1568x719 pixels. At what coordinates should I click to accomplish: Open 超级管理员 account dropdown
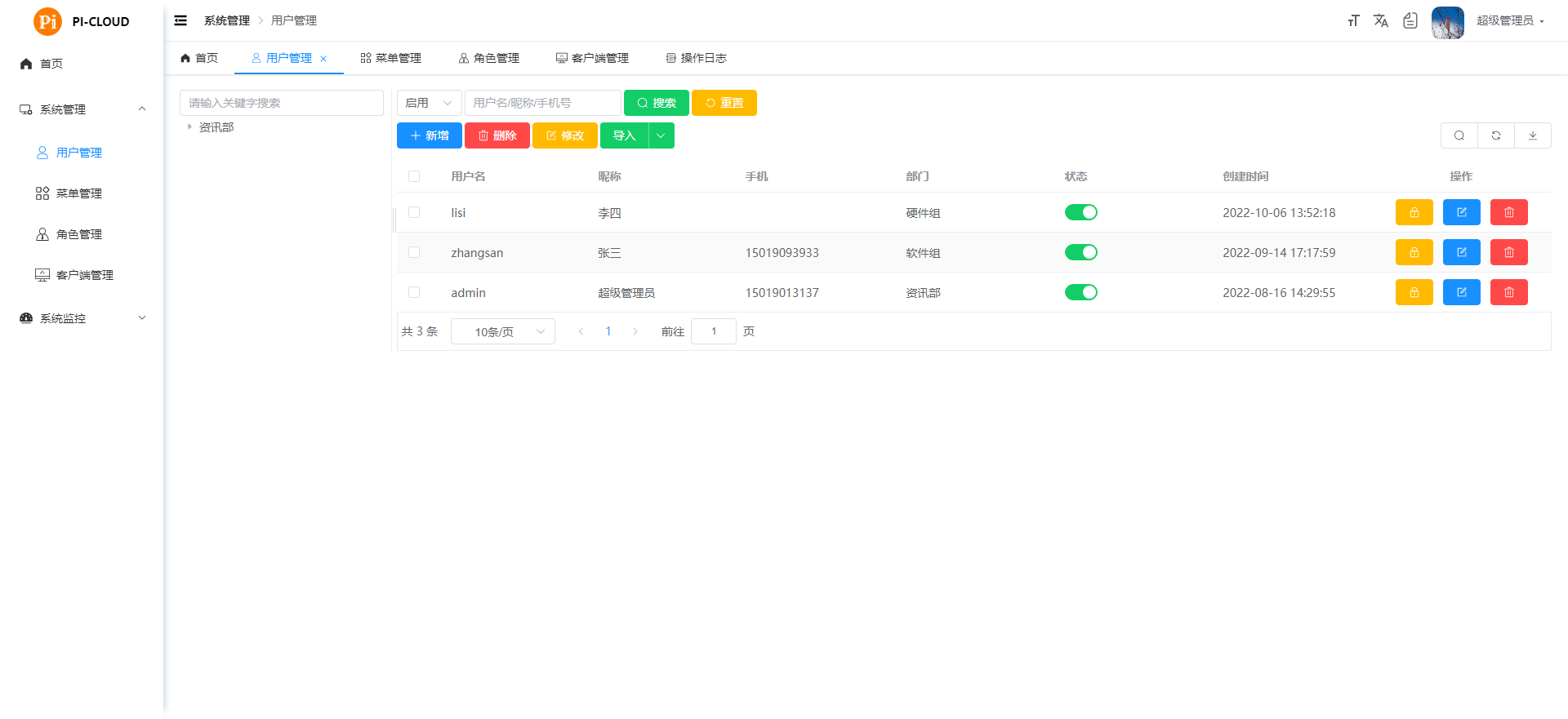point(1510,20)
